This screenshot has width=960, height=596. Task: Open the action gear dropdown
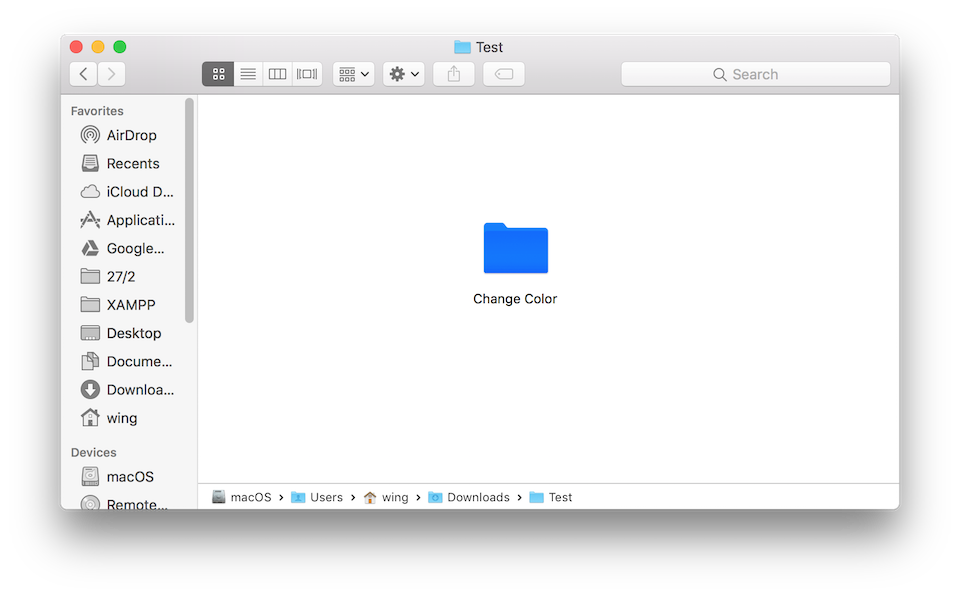click(403, 73)
